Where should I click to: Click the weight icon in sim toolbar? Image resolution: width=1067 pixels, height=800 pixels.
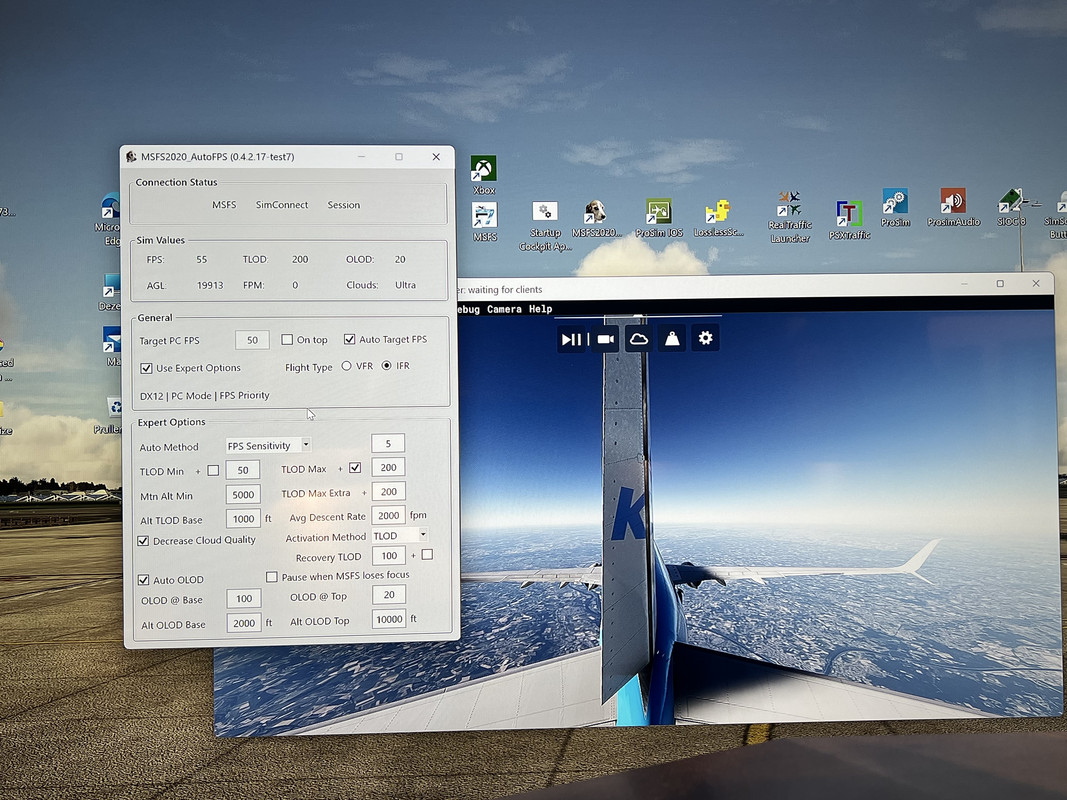point(672,339)
